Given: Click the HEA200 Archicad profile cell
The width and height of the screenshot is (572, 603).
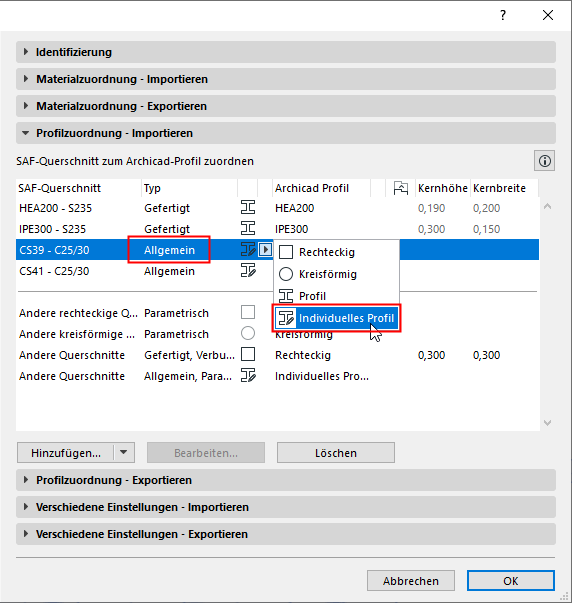Looking at the screenshot, I should (294, 208).
